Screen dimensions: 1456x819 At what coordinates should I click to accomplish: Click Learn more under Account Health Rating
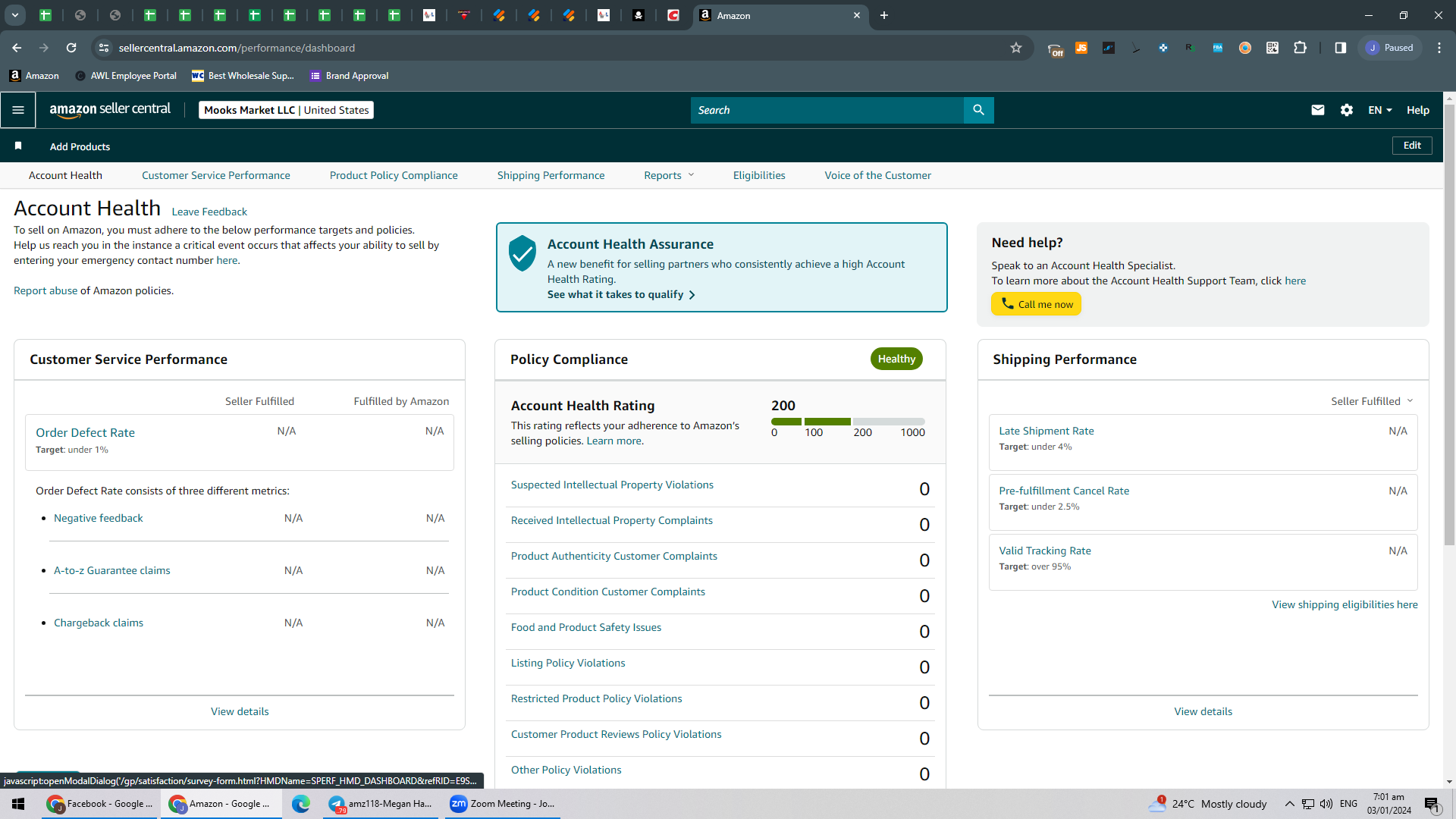click(x=613, y=441)
